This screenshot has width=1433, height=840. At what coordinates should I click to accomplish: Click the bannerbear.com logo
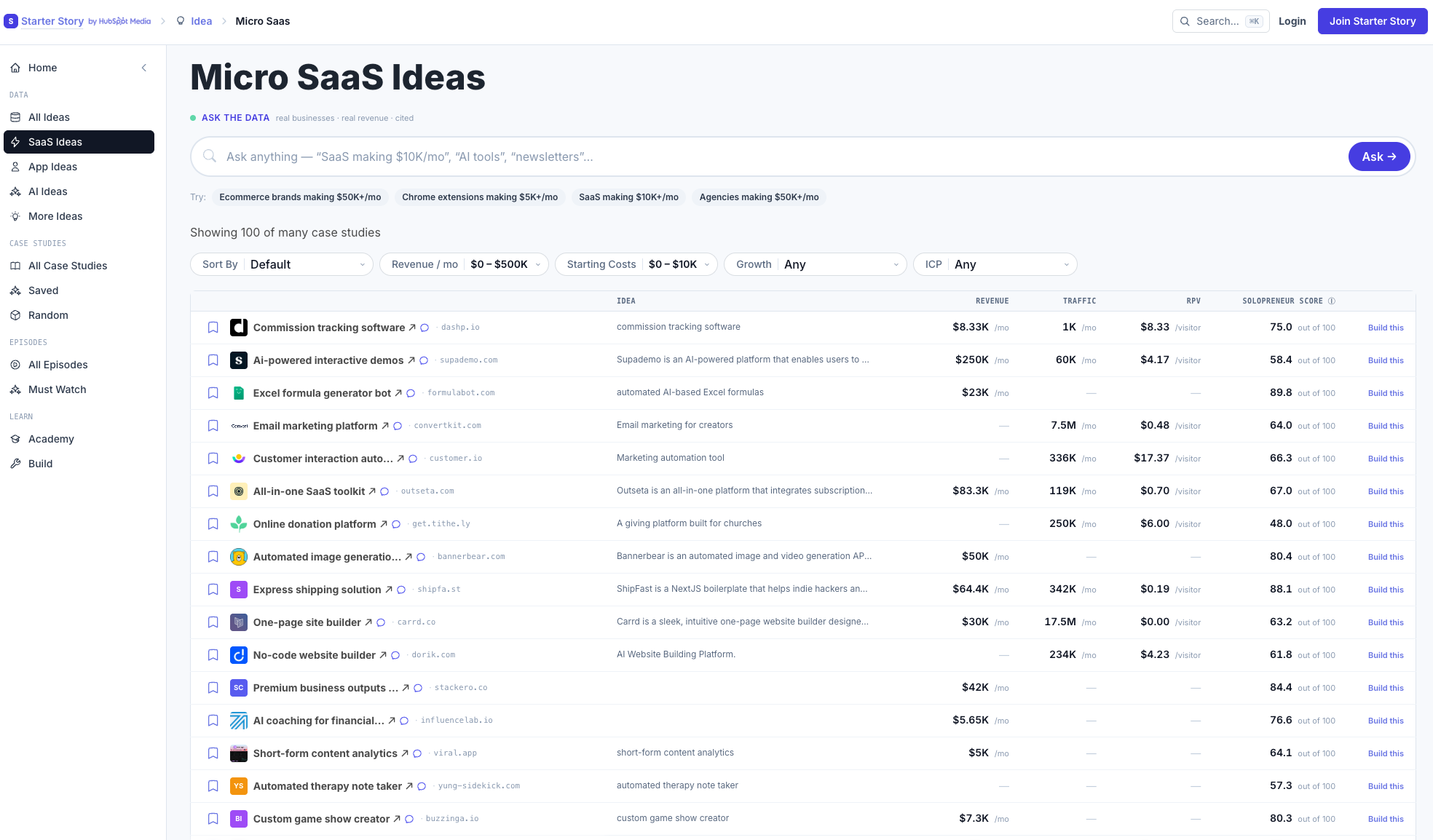[239, 557]
